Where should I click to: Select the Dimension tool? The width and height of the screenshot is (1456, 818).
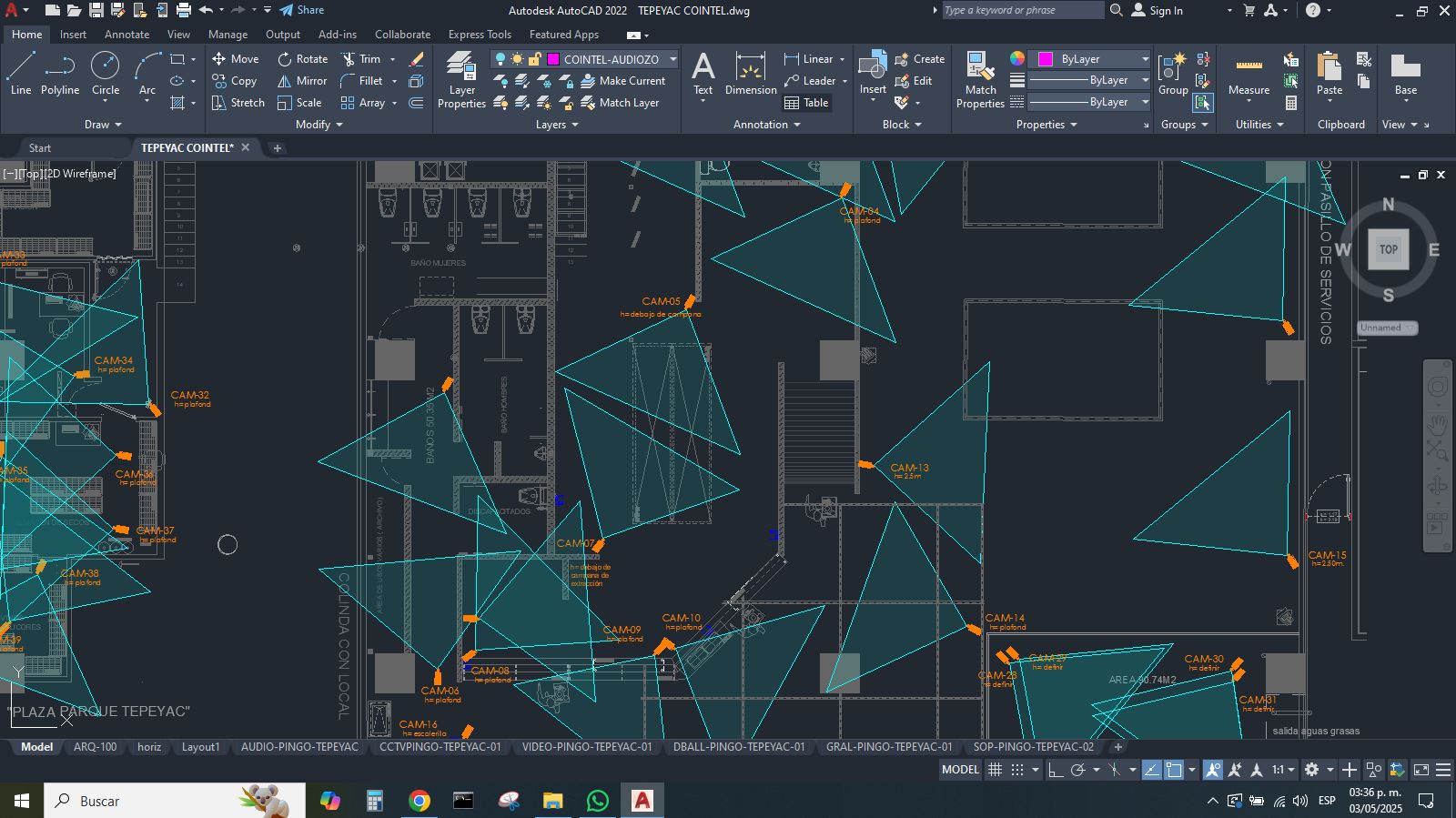tap(751, 74)
